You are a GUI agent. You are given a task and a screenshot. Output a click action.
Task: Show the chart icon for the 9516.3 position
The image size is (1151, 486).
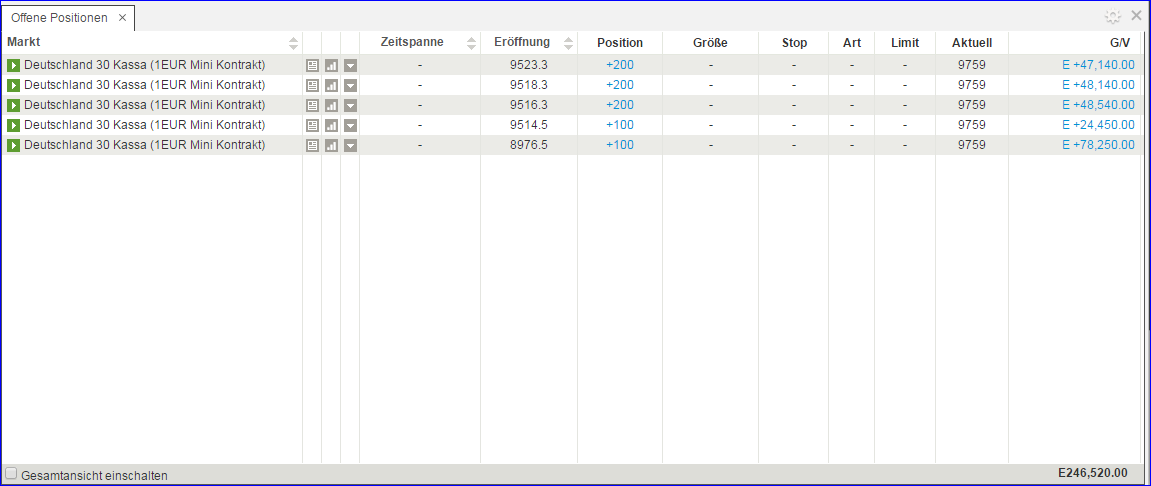[331, 106]
